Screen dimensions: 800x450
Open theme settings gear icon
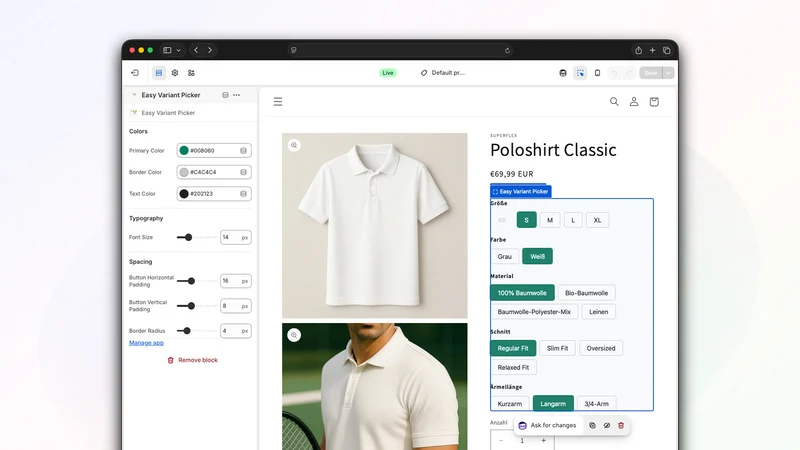click(x=175, y=73)
